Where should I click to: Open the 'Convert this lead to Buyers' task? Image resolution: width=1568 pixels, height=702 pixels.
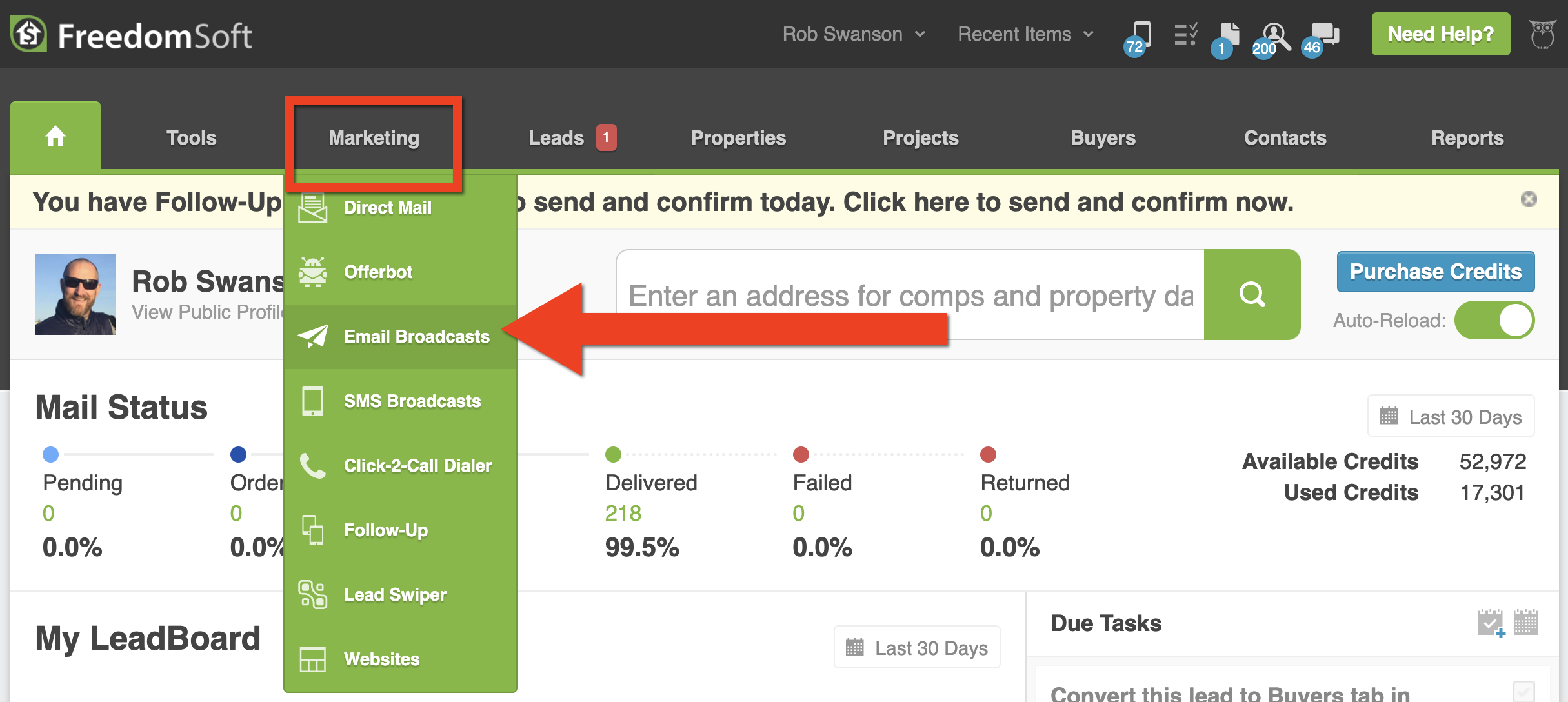point(1230,694)
